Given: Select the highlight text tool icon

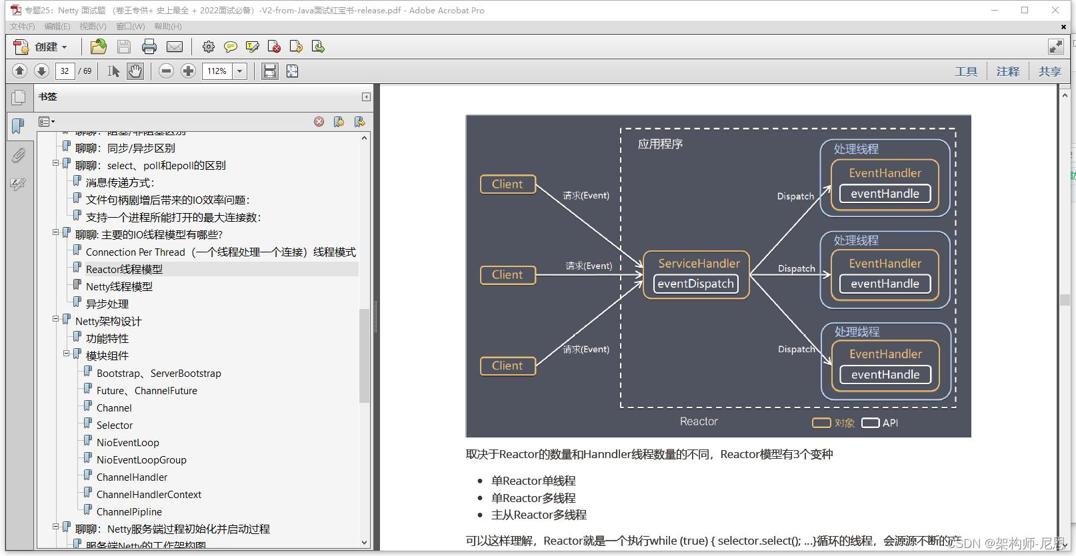Looking at the screenshot, I should 253,47.
